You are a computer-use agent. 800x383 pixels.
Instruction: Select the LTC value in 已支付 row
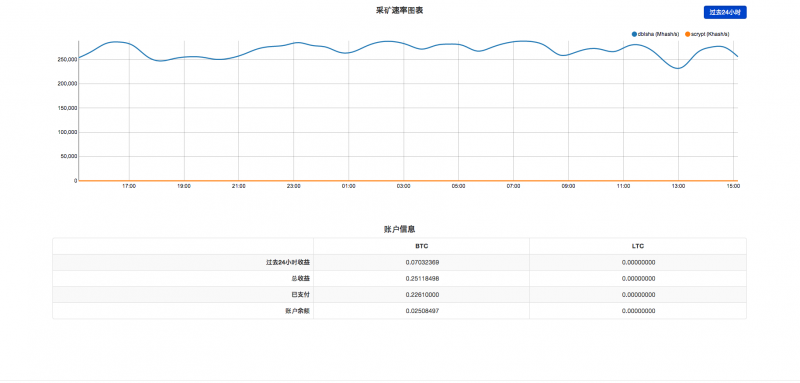(x=638, y=295)
